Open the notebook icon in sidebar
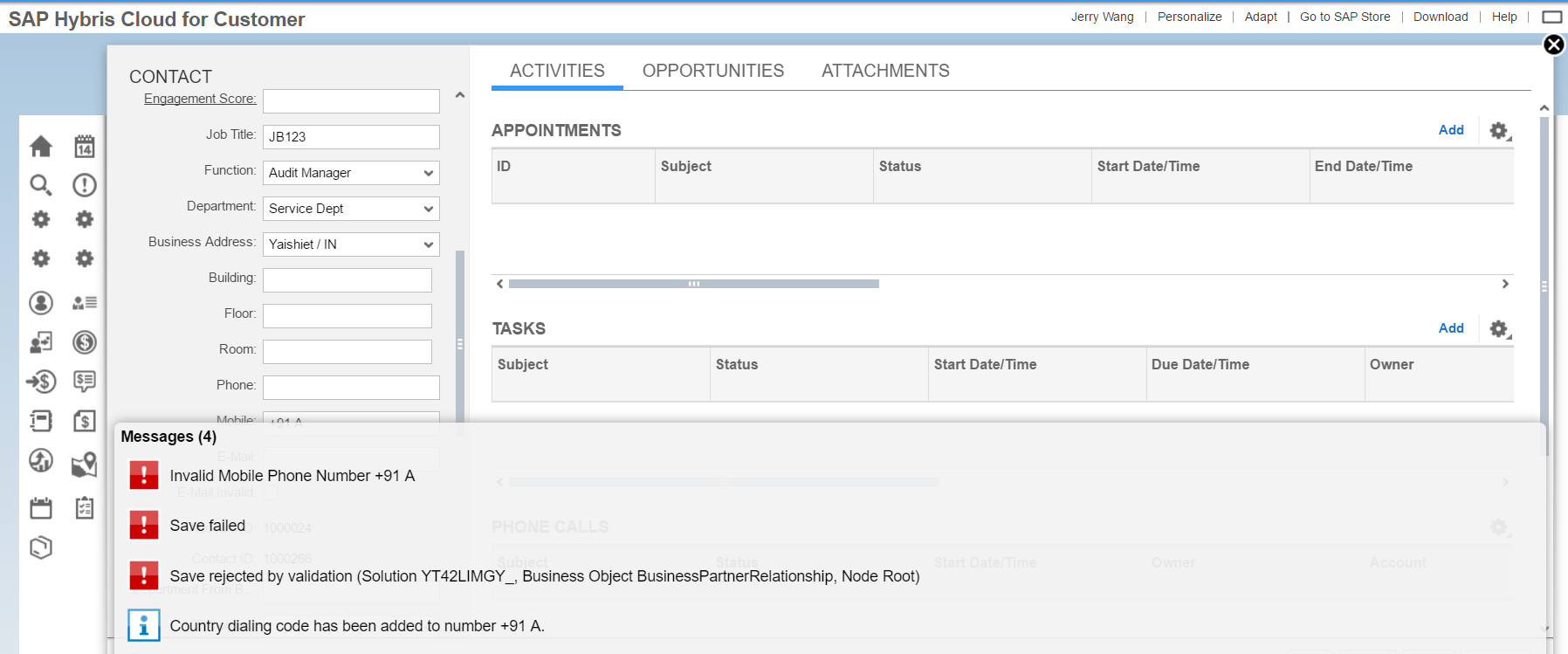 tap(41, 421)
